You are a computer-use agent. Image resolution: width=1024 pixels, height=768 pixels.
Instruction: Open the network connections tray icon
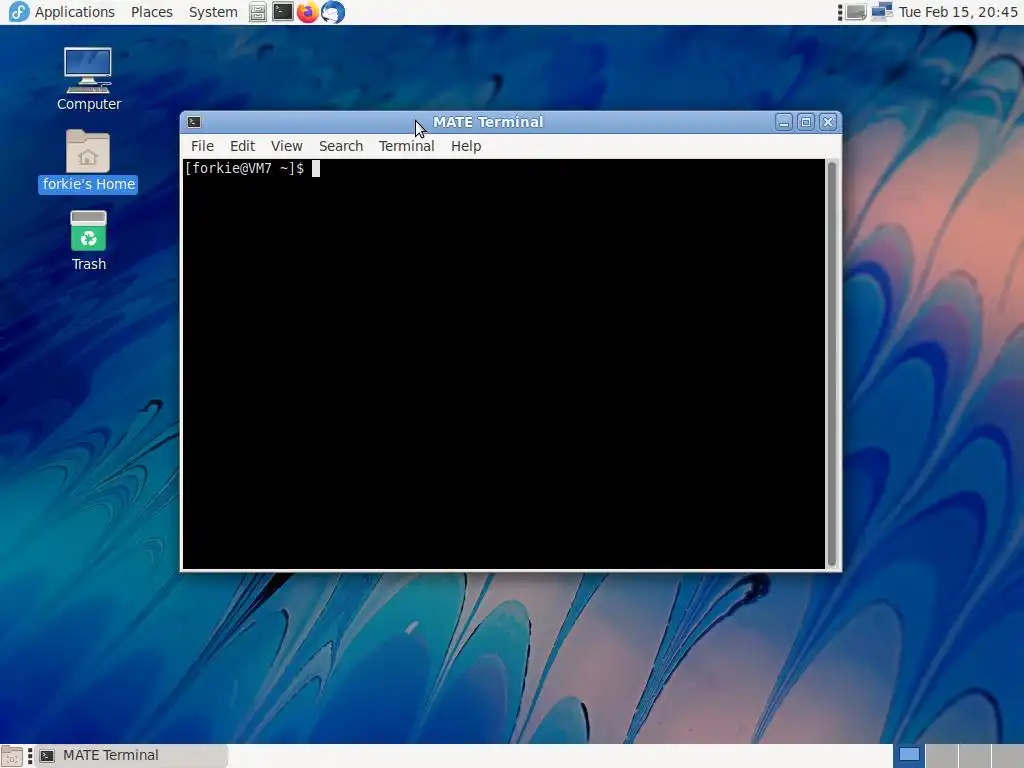882,12
